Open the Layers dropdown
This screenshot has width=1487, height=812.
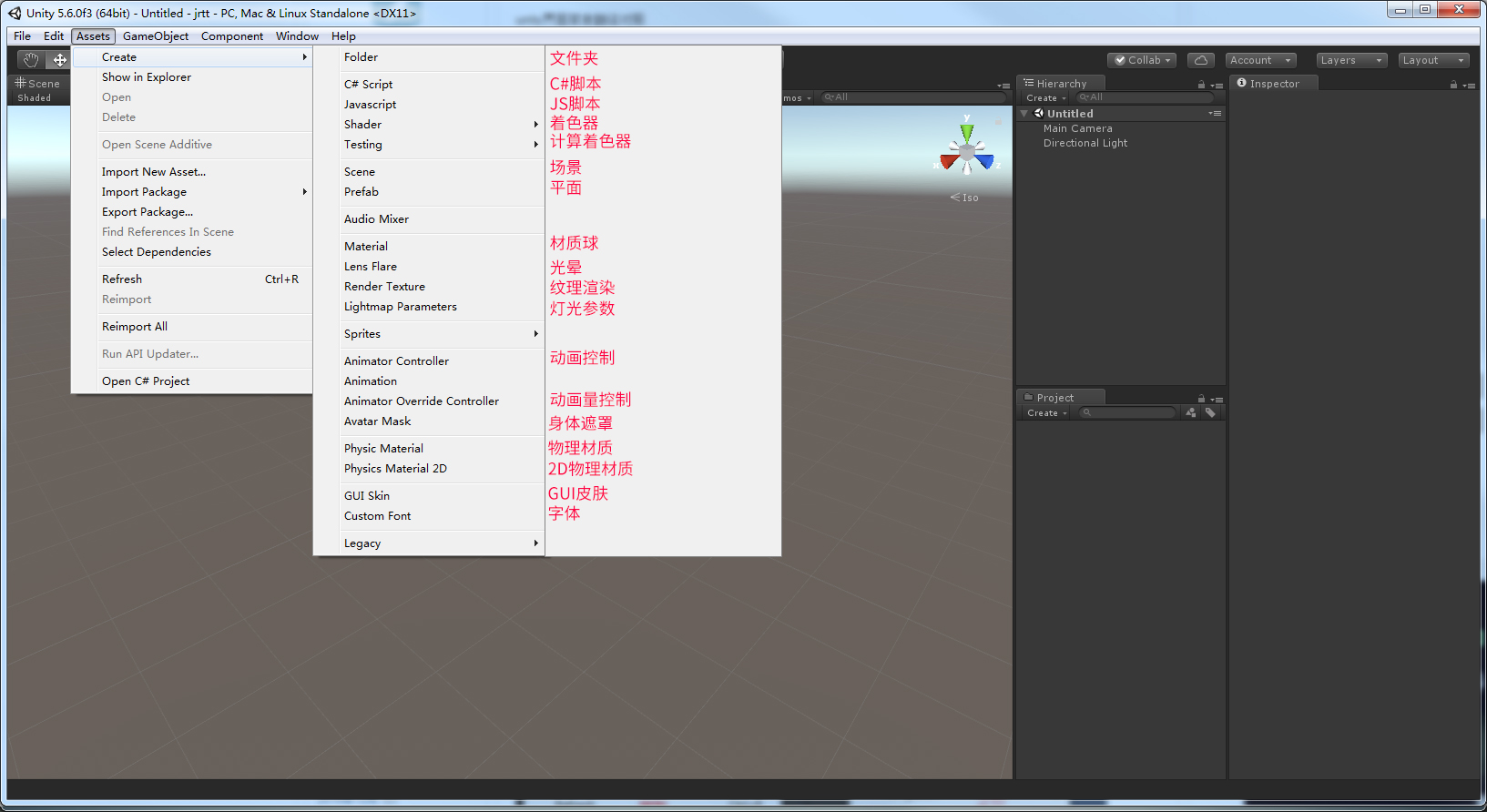coord(1351,60)
